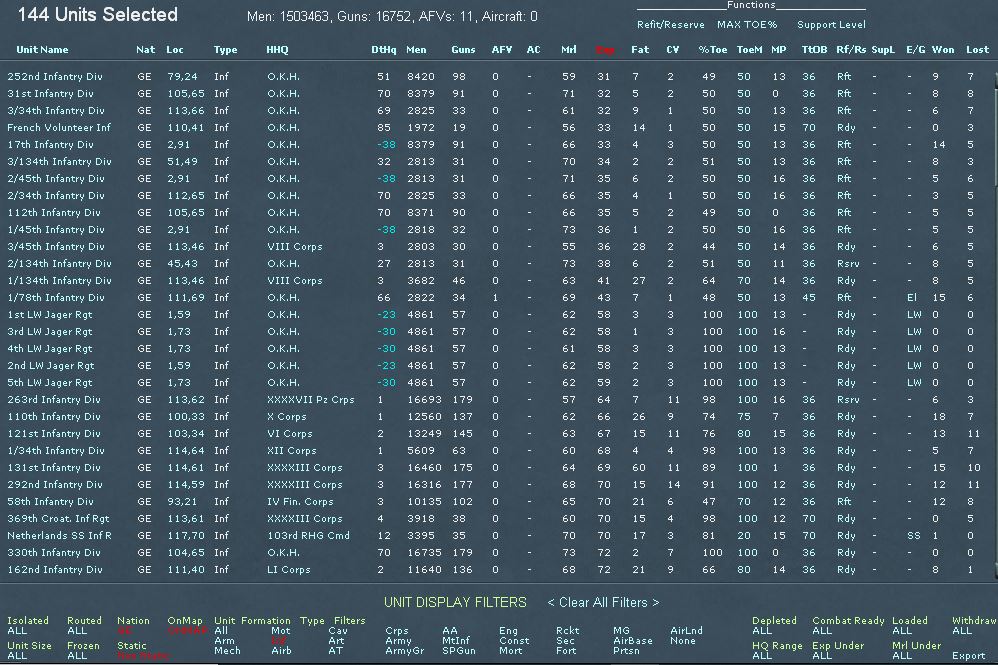Open the 103rd RHG Cmd headquarters link
The image size is (998, 665).
click(x=308, y=535)
